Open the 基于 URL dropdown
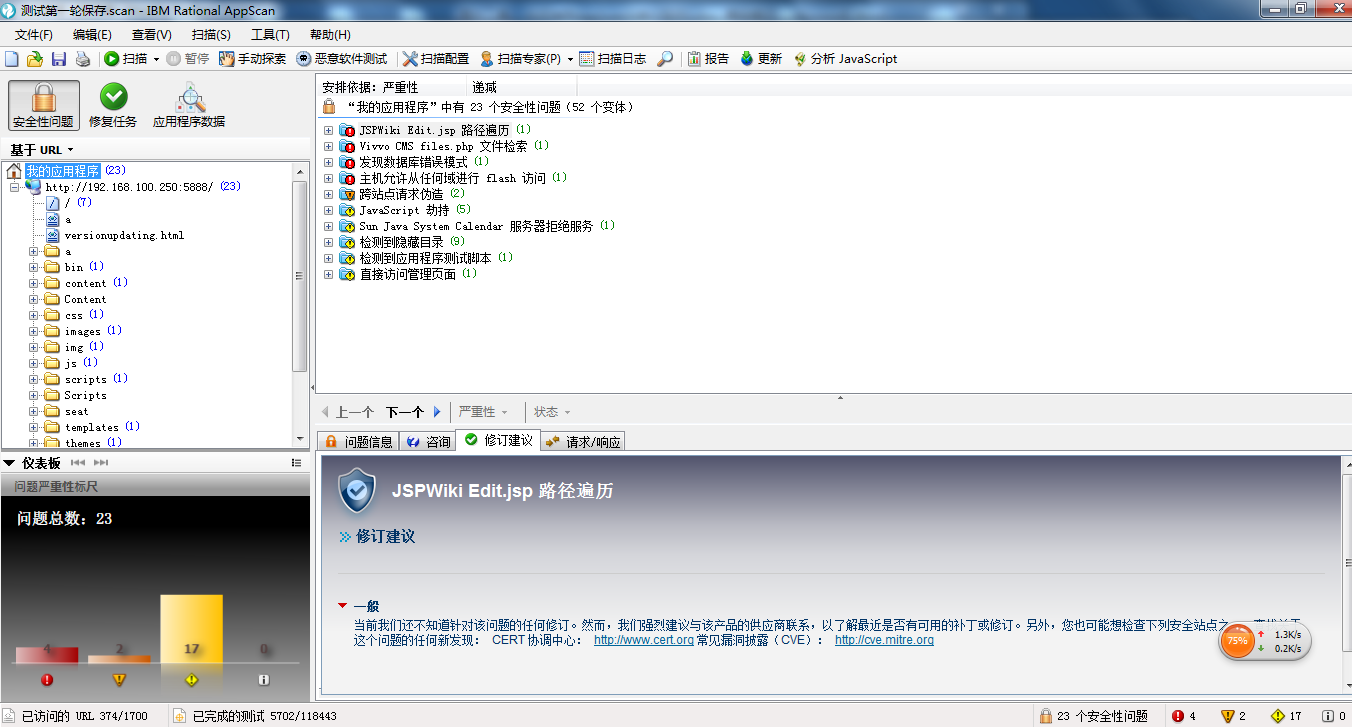Screen dimensions: 1352x727 pos(42,150)
